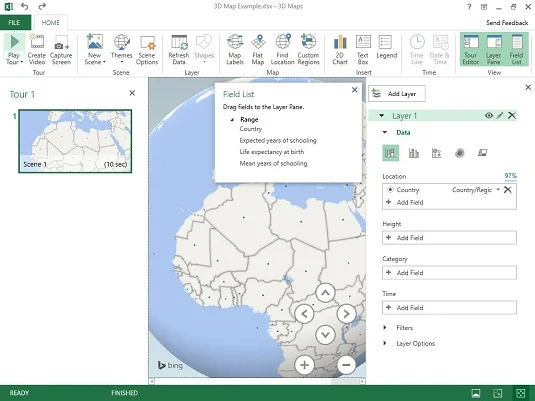Screen dimensions: 535x401
Task: Switch to Flat Map view
Action: point(258,49)
